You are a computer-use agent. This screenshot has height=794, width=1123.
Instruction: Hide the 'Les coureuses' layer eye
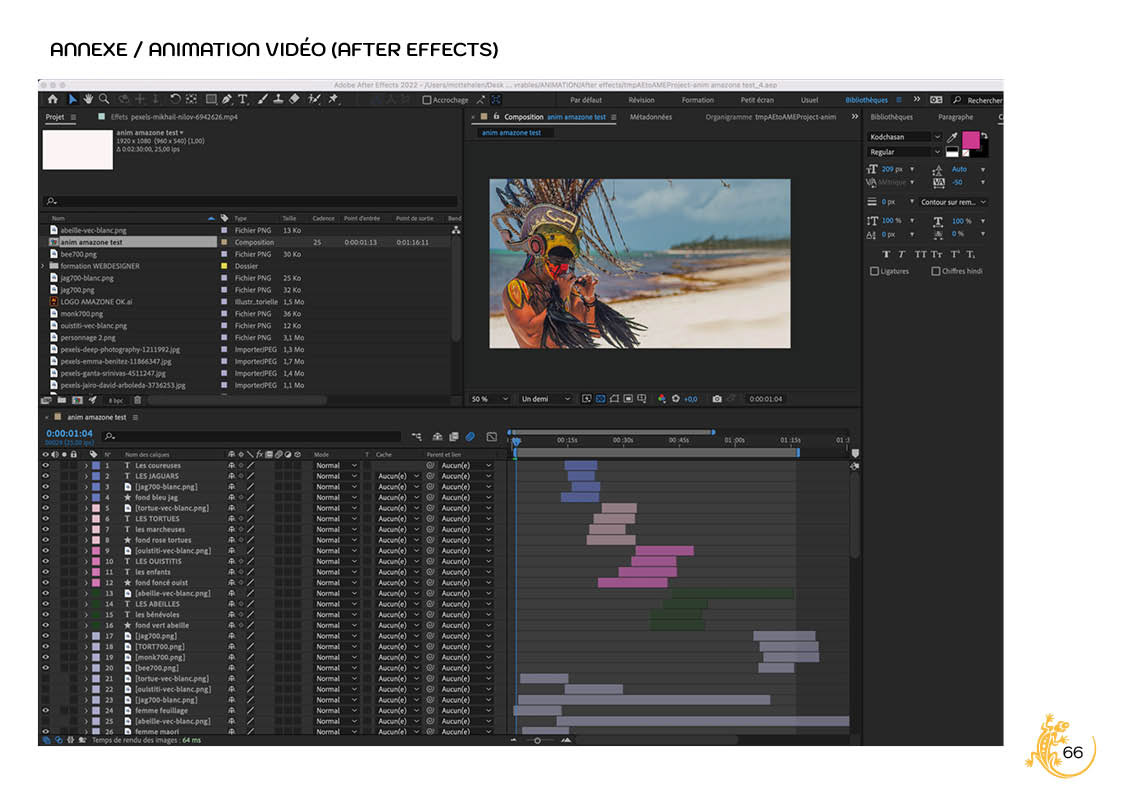[x=46, y=465]
